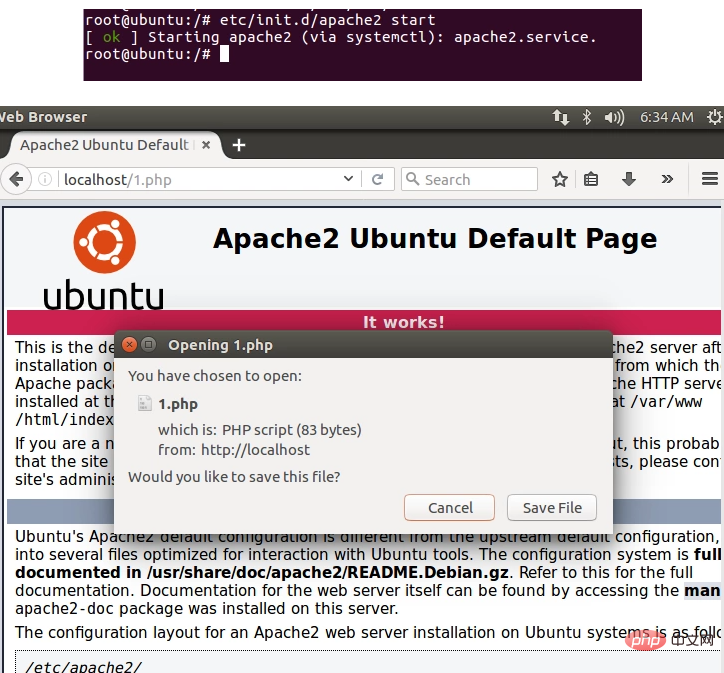Close the Apache2 Ubuntu Default tab
This screenshot has height=673, width=724.
(x=206, y=145)
